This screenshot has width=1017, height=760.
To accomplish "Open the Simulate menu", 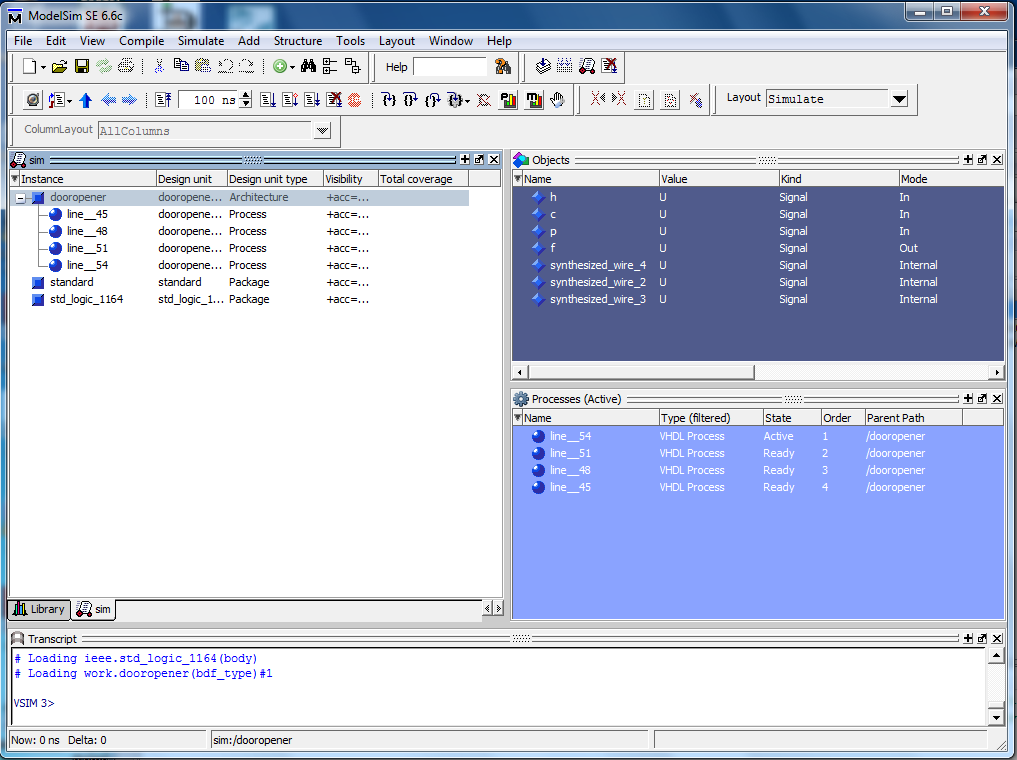I will coord(201,41).
